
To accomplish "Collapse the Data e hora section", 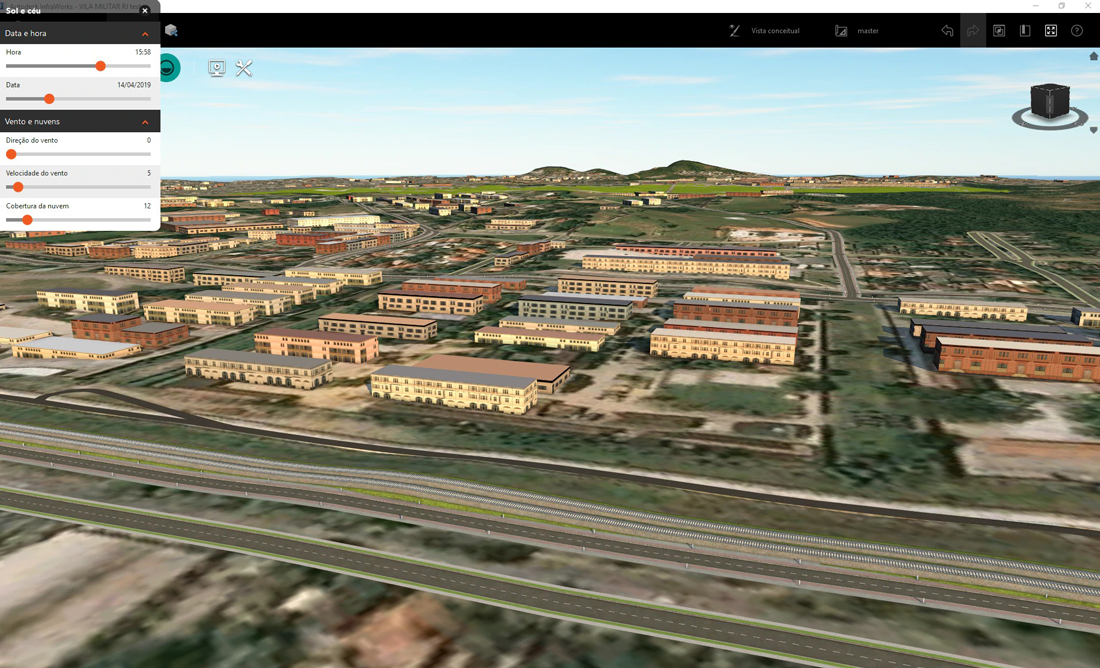I will coord(145,34).
